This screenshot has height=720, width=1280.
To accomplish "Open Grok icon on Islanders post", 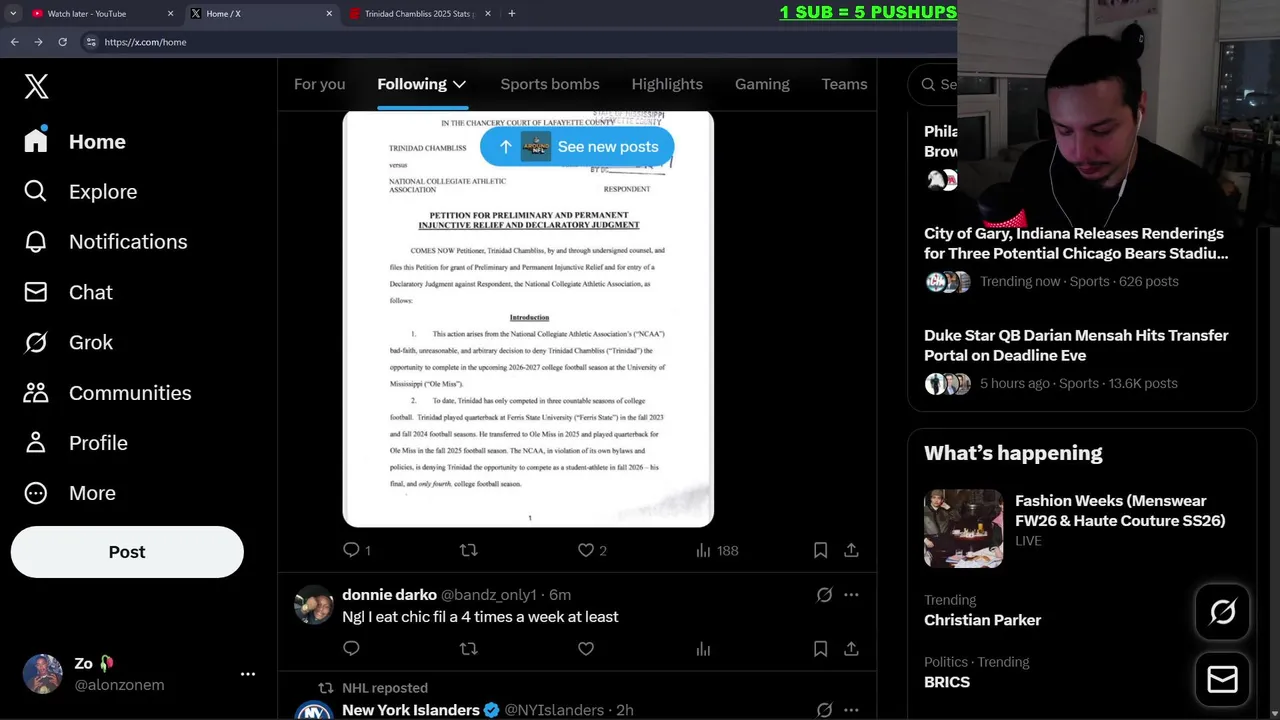I will [824, 710].
